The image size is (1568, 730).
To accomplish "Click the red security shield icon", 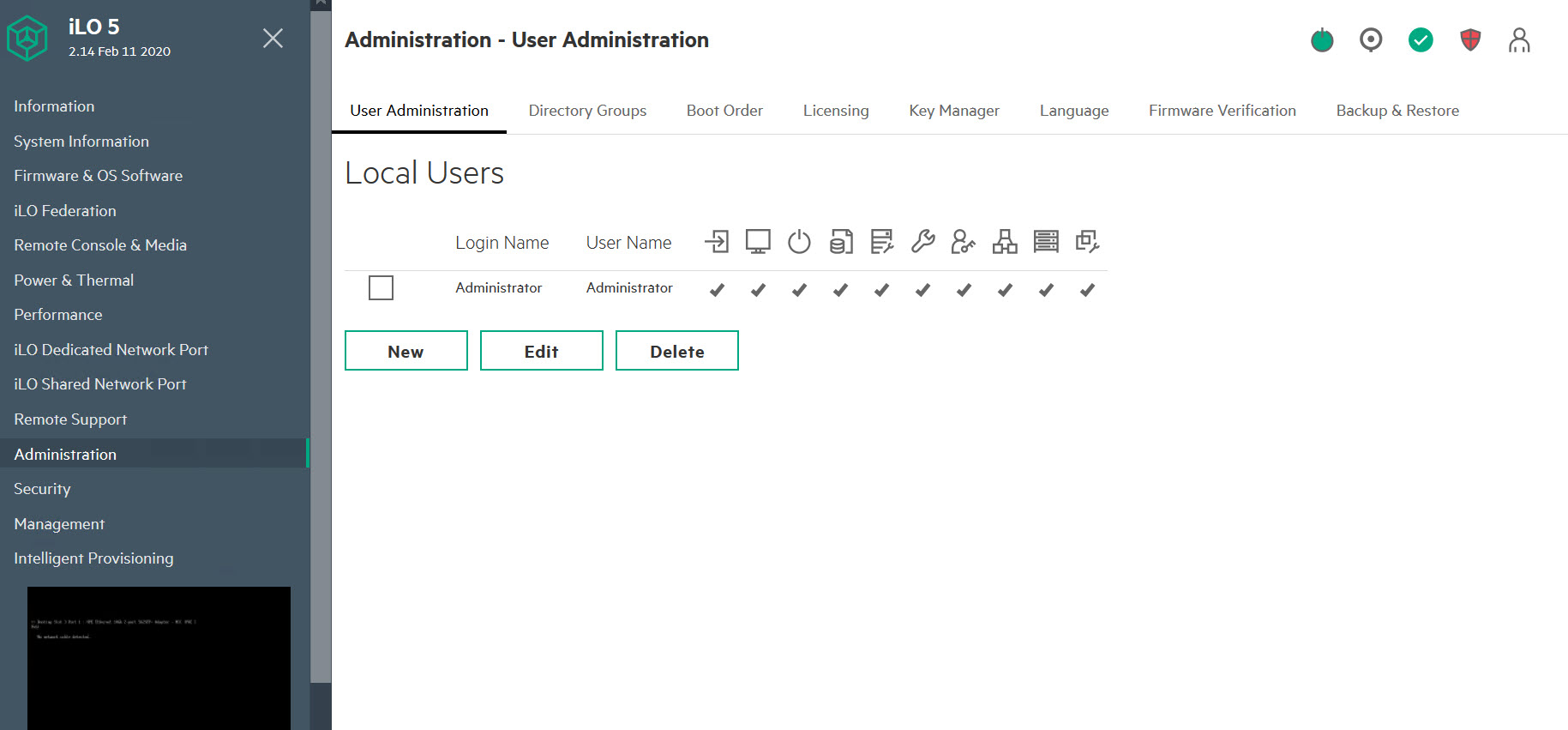I will (x=1470, y=40).
